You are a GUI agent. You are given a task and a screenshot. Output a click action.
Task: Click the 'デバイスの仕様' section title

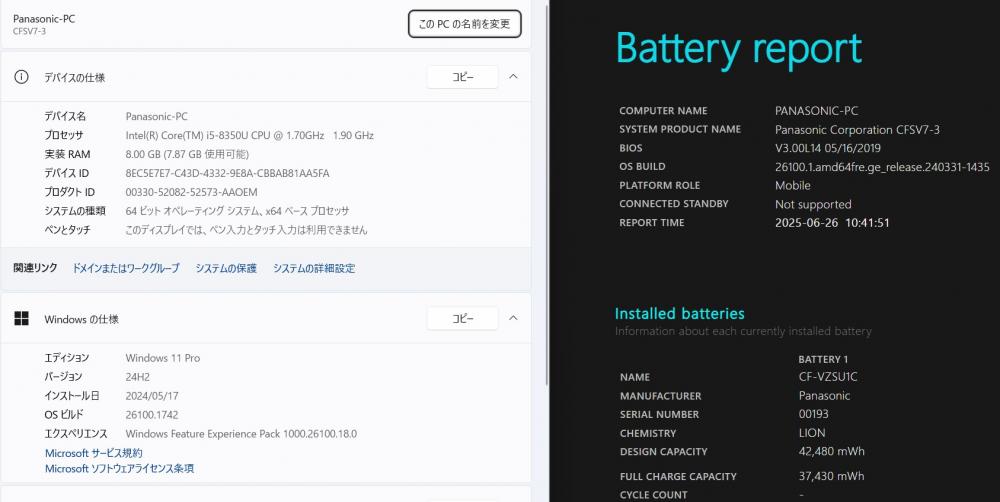pyautogui.click(x=75, y=77)
